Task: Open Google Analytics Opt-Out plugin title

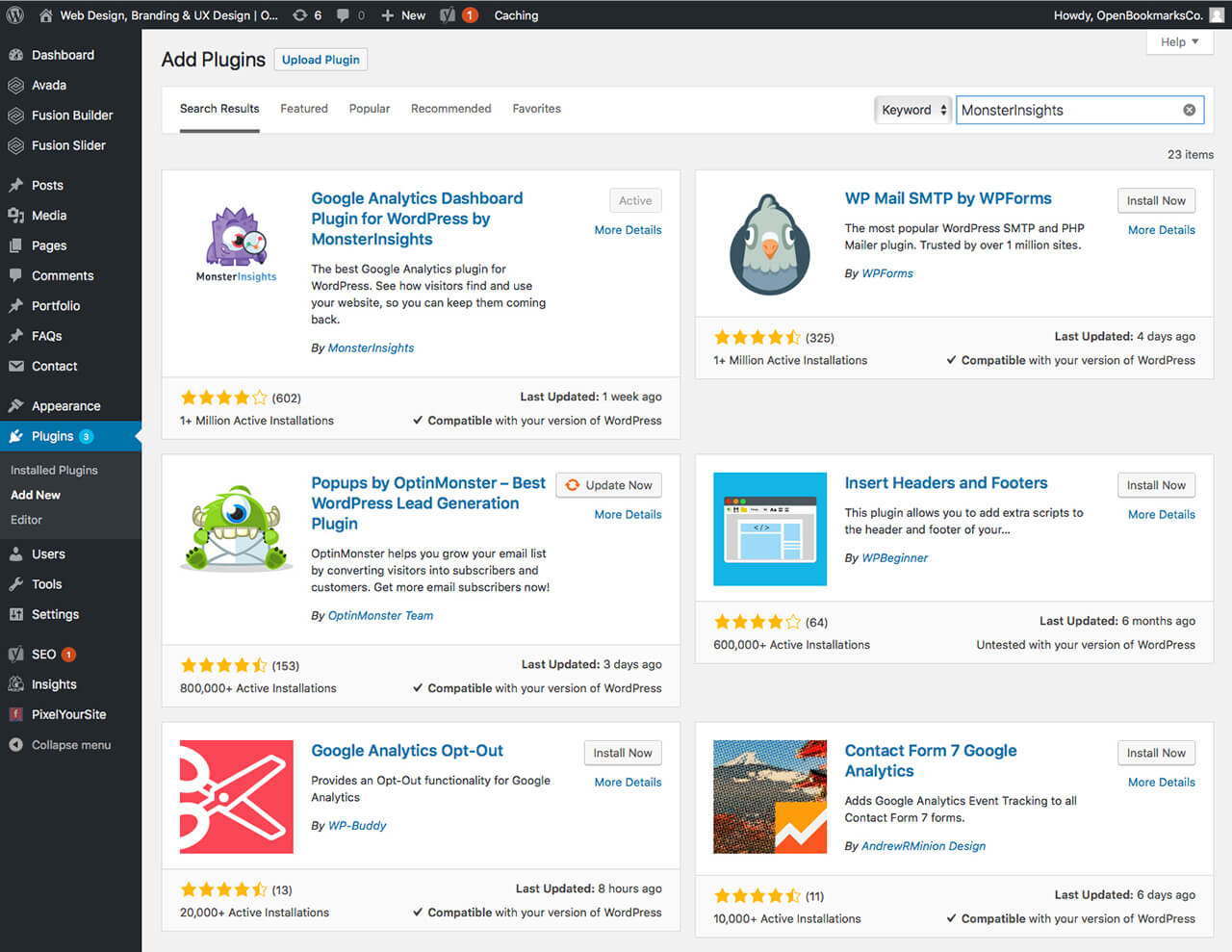Action: point(407,751)
